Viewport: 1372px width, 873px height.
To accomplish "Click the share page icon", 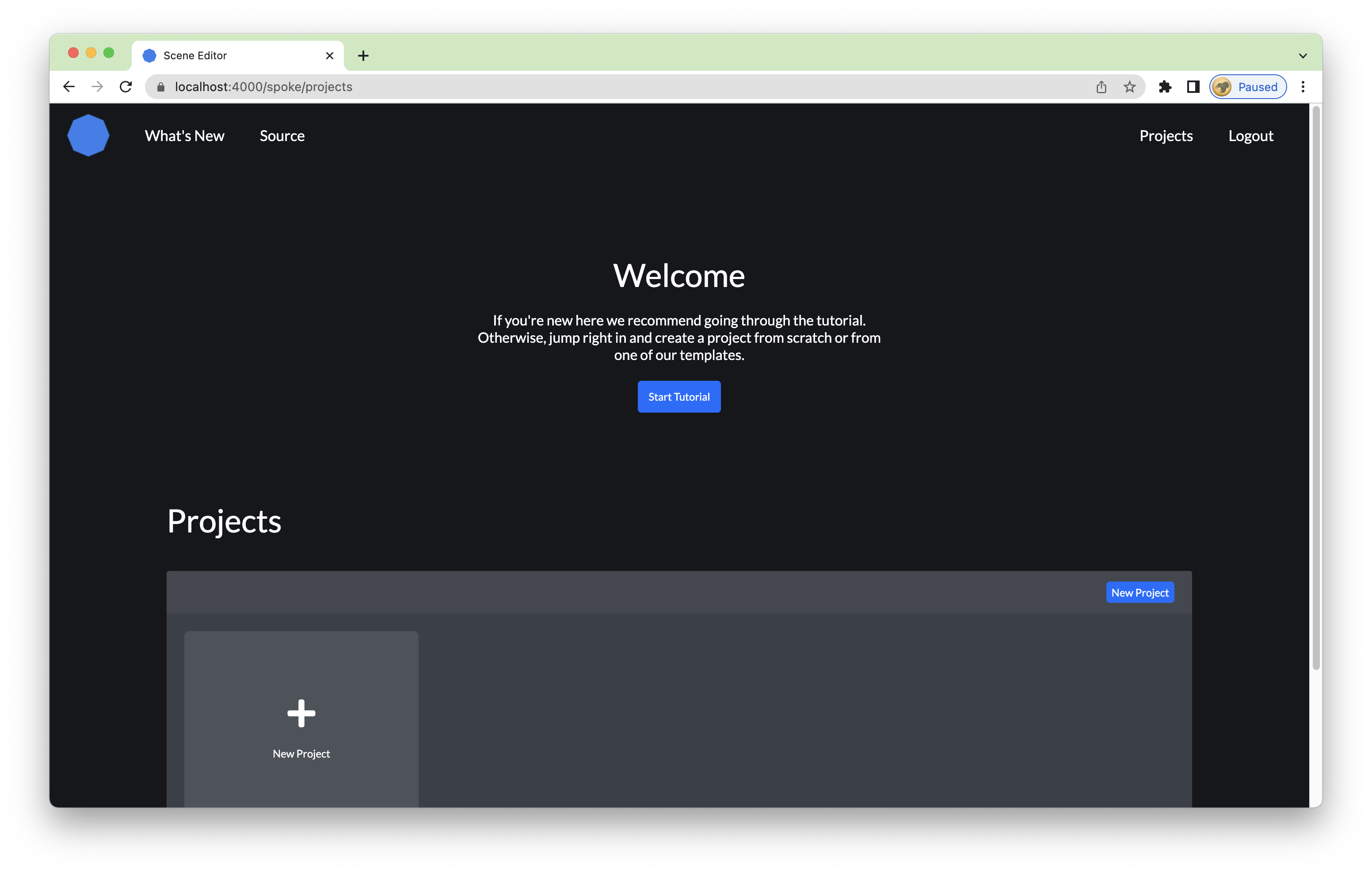I will [x=1101, y=87].
